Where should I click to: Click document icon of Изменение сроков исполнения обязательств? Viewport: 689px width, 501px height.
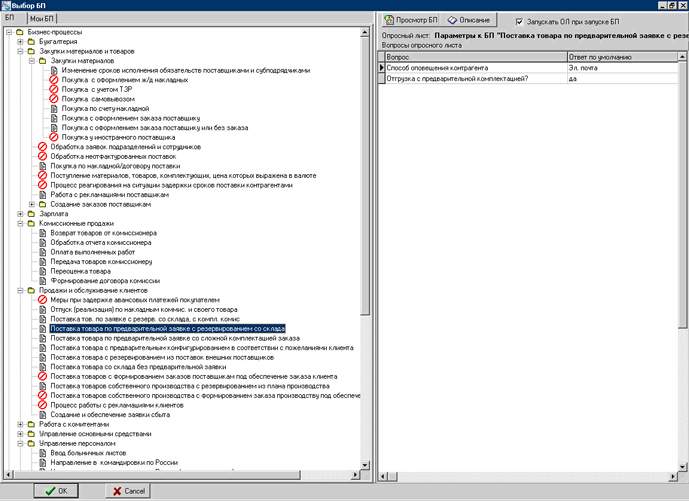(x=54, y=70)
